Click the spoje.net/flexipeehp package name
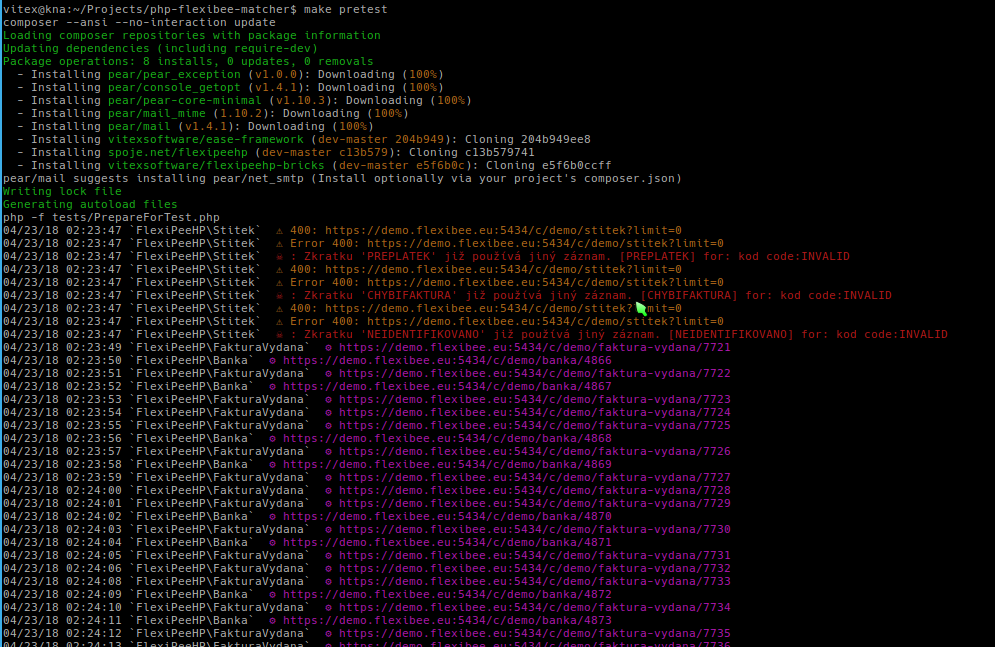995x647 pixels. (178, 152)
